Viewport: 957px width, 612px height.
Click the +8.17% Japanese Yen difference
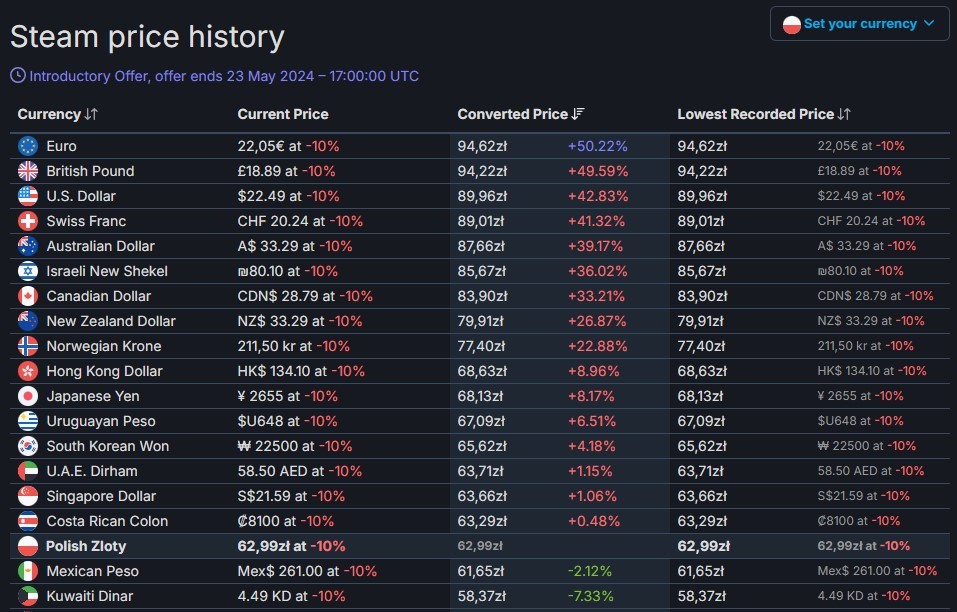point(591,397)
